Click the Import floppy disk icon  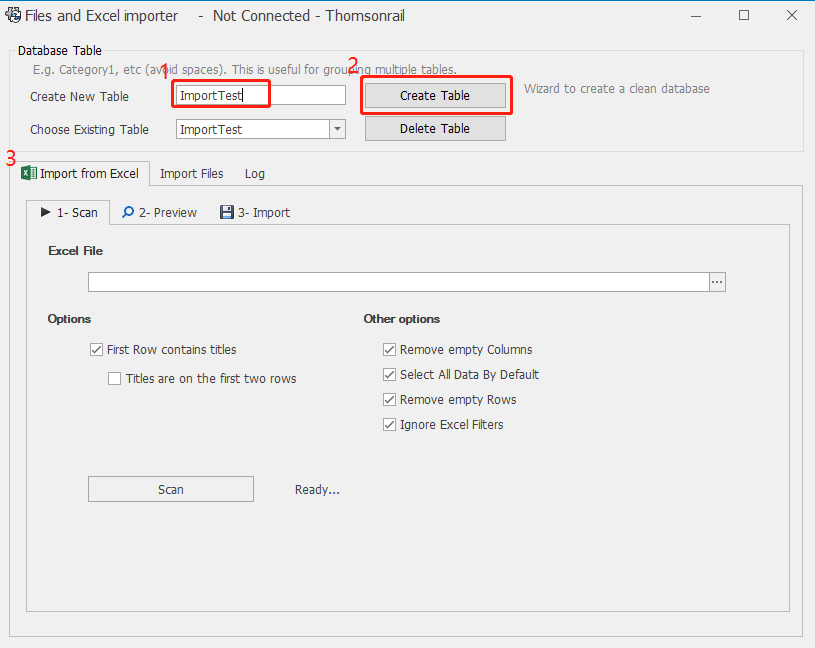point(227,212)
